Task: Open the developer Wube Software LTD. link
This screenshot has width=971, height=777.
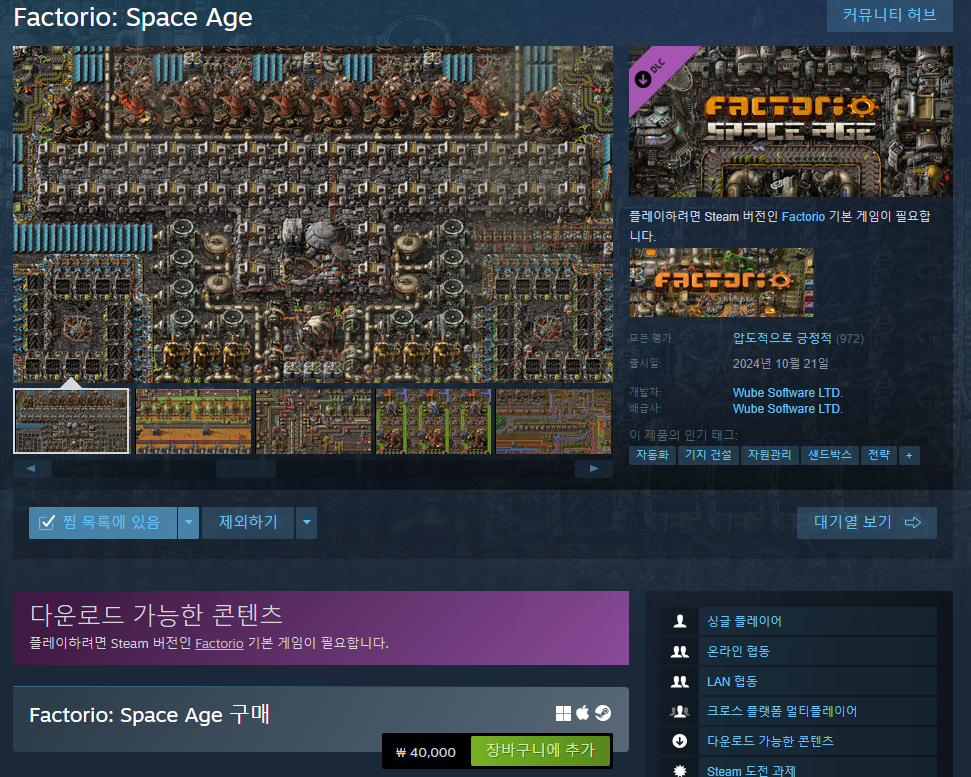Action: click(787, 393)
